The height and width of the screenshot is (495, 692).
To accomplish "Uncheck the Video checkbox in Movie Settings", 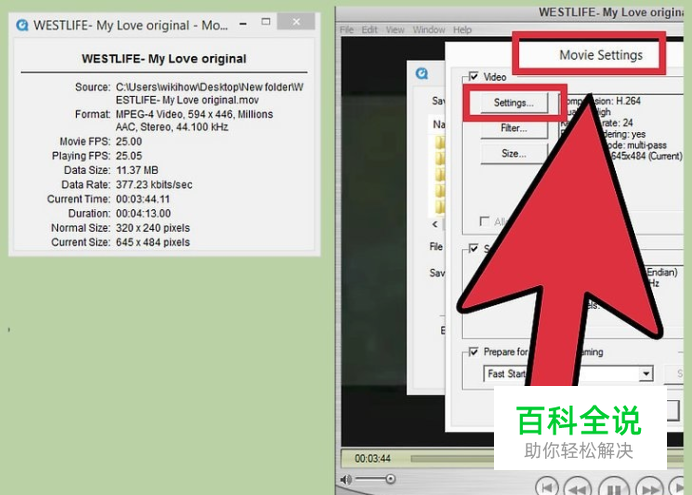I will [x=474, y=77].
